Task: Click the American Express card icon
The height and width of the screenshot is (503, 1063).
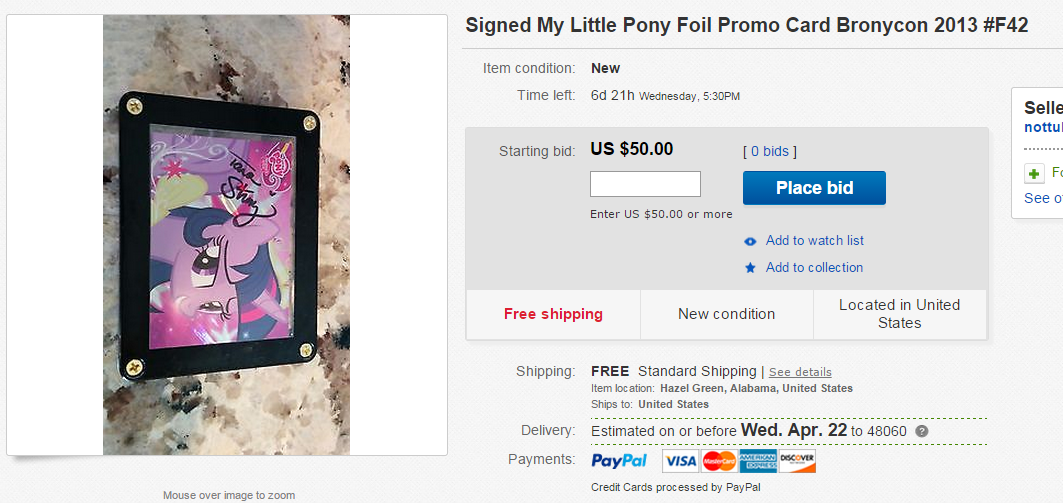Action: click(758, 461)
